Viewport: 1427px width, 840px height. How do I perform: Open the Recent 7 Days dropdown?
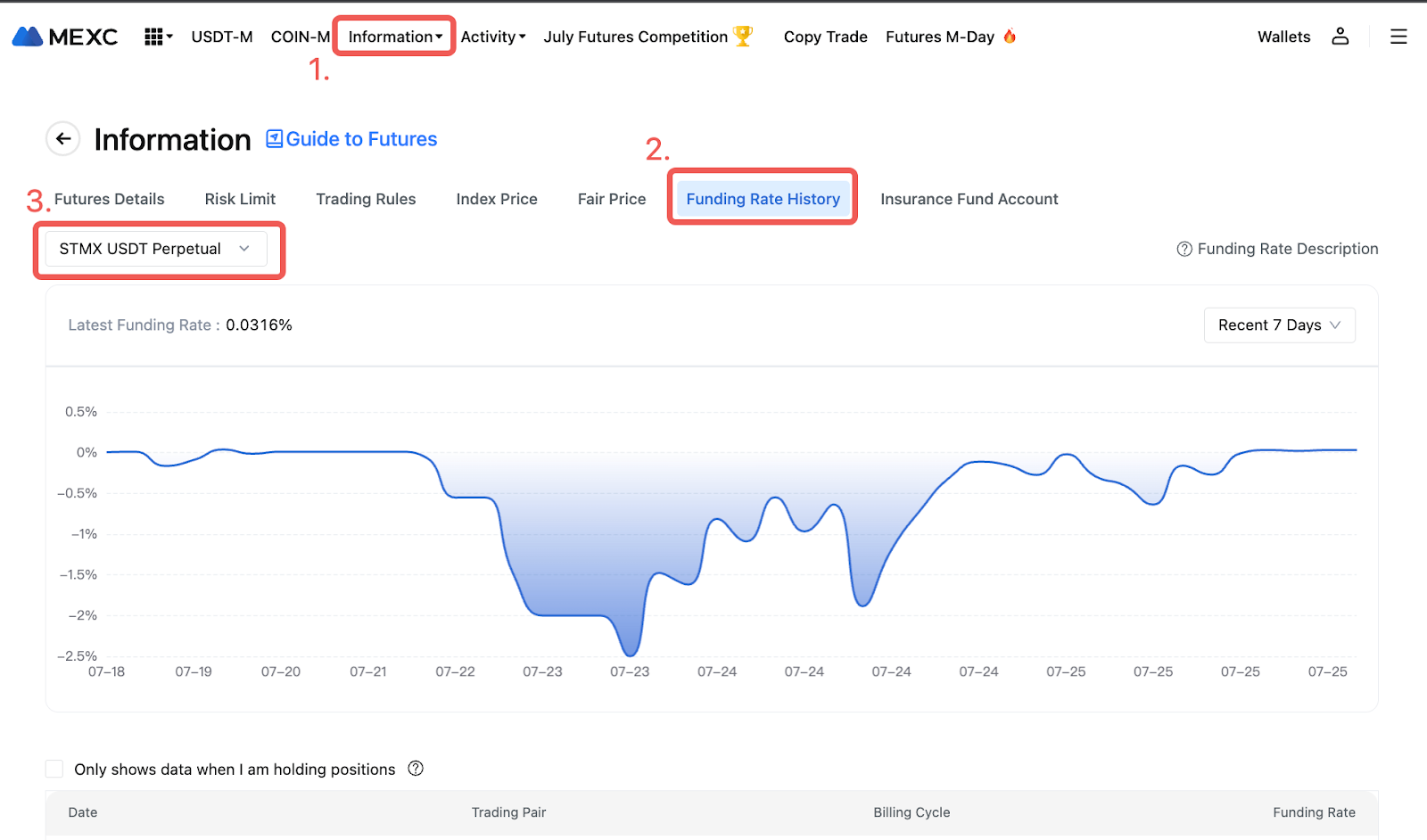point(1278,325)
